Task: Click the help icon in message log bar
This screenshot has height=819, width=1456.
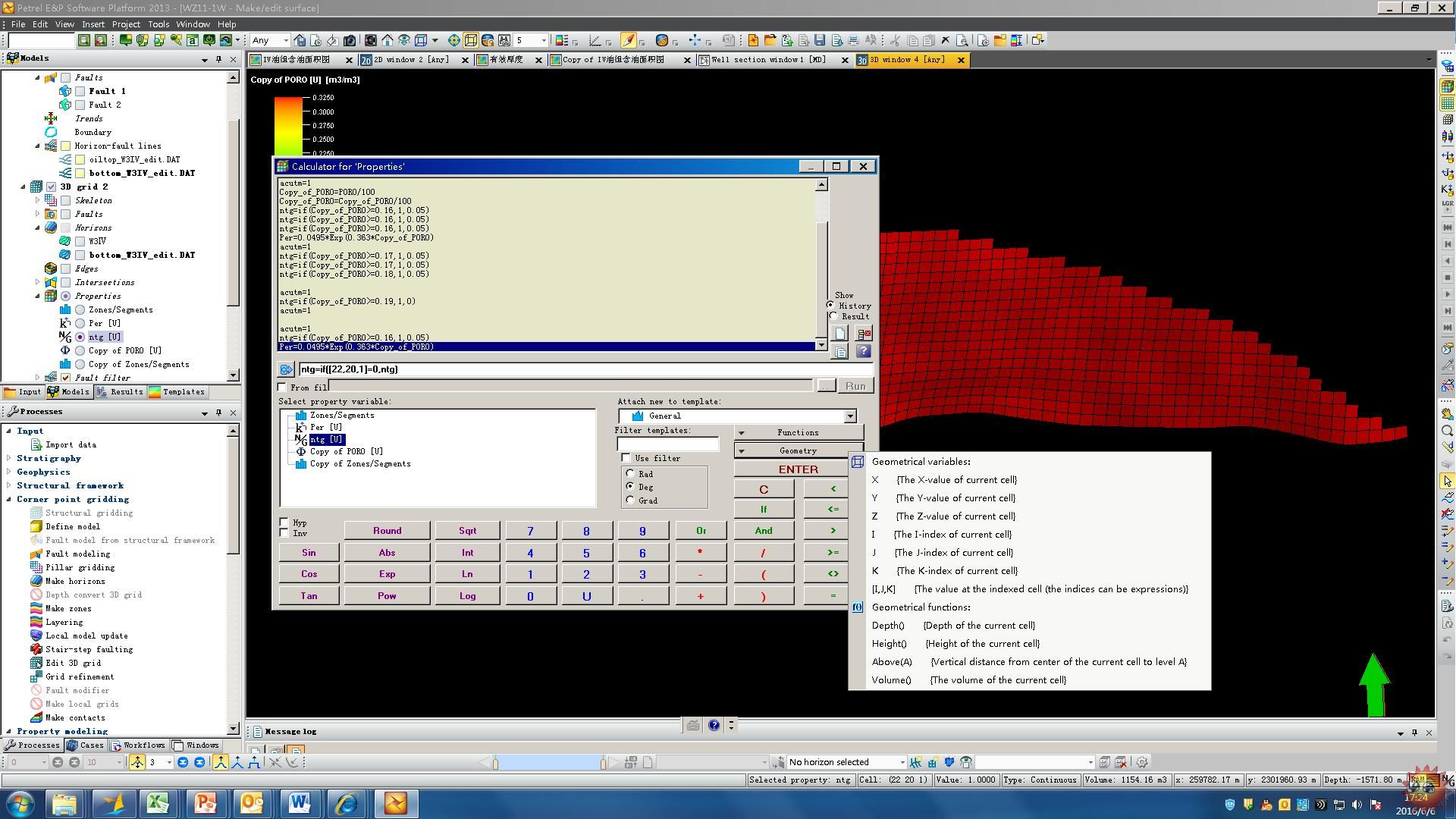Action: 714,726
